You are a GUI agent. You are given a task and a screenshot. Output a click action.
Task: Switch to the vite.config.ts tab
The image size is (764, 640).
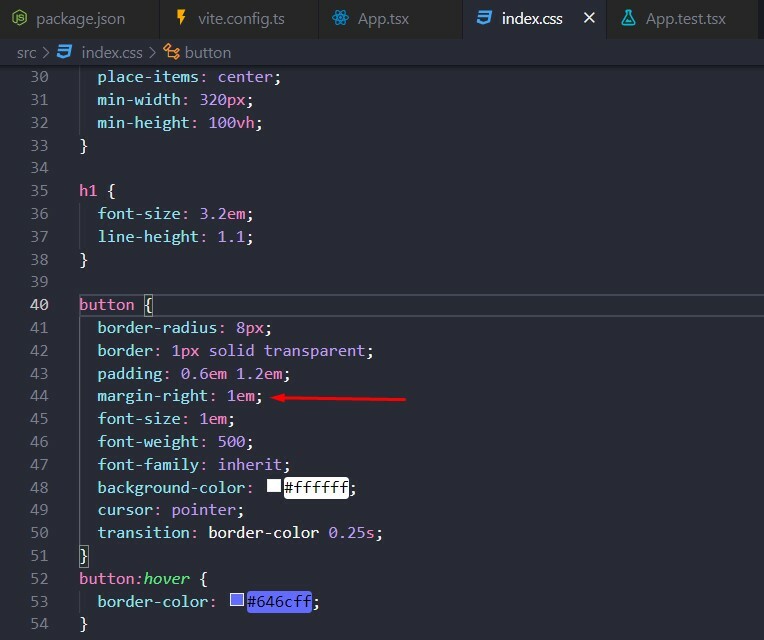tap(239, 19)
